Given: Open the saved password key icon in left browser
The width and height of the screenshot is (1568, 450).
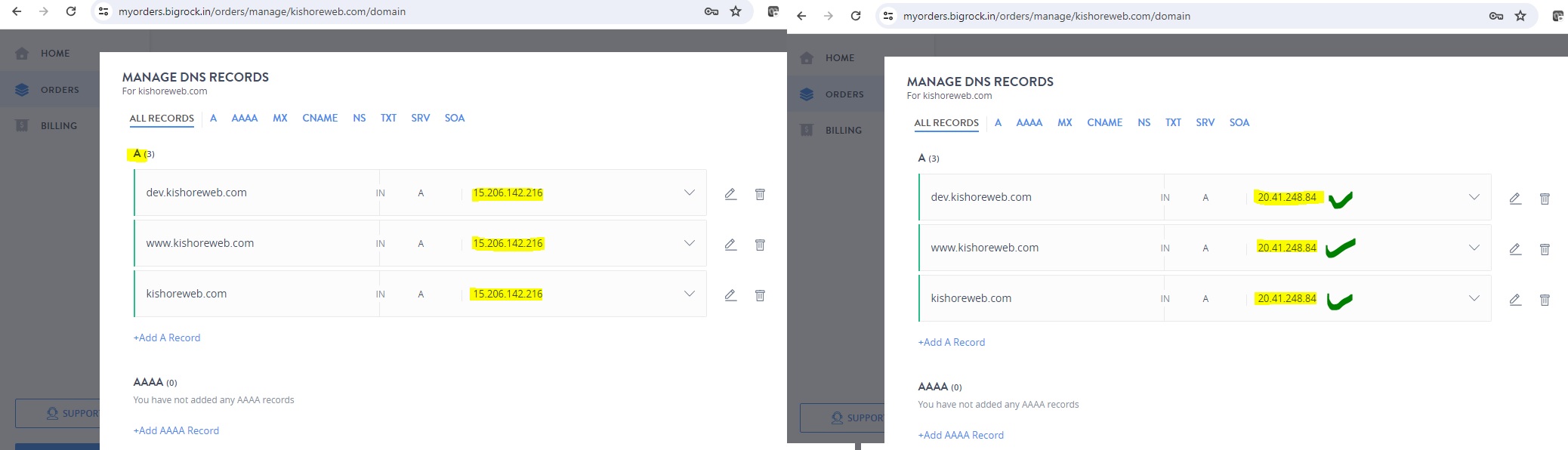Looking at the screenshot, I should [x=711, y=11].
